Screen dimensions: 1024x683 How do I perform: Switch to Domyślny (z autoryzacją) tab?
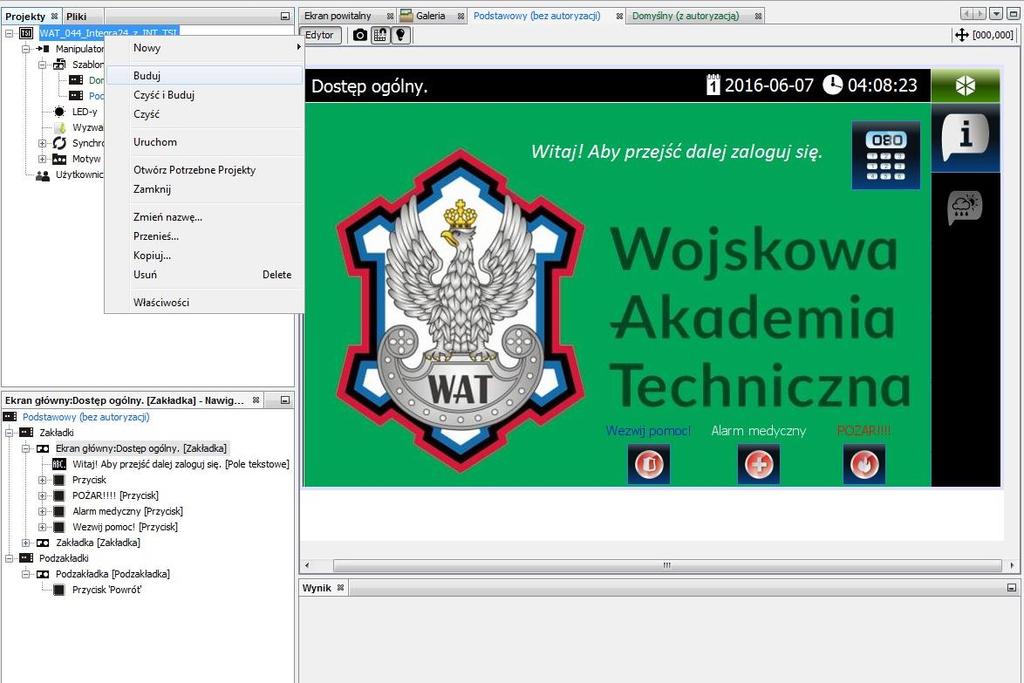click(x=685, y=16)
